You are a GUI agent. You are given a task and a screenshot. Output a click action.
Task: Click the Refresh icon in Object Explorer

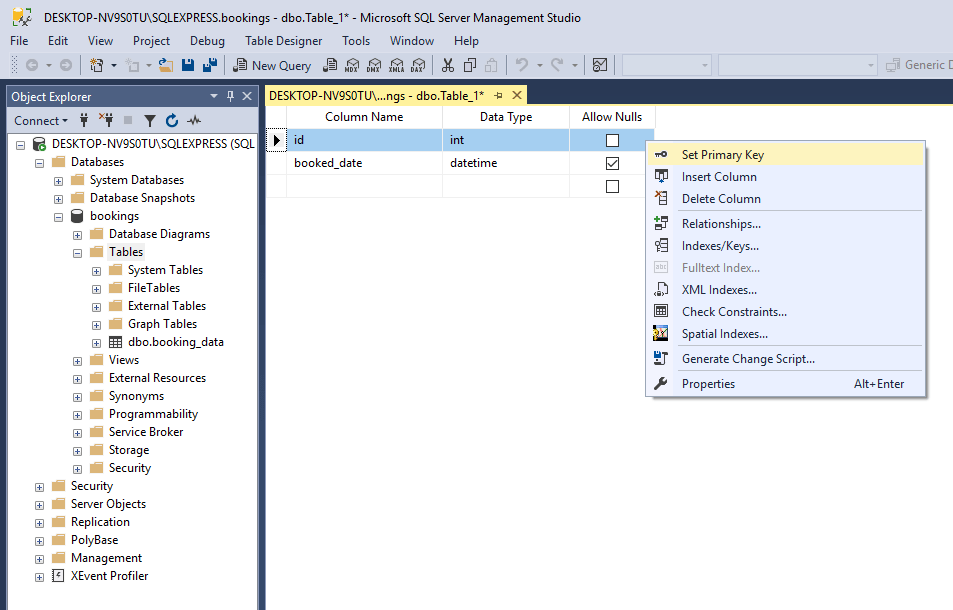(x=172, y=120)
